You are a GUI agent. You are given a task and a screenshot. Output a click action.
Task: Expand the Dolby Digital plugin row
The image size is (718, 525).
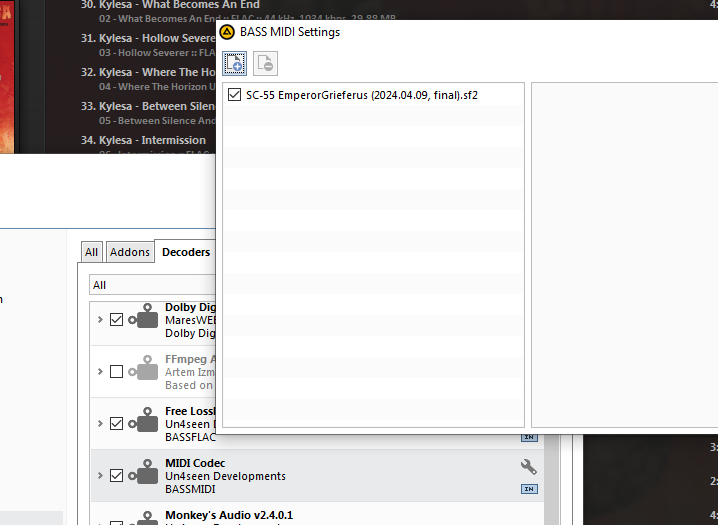tap(100, 319)
